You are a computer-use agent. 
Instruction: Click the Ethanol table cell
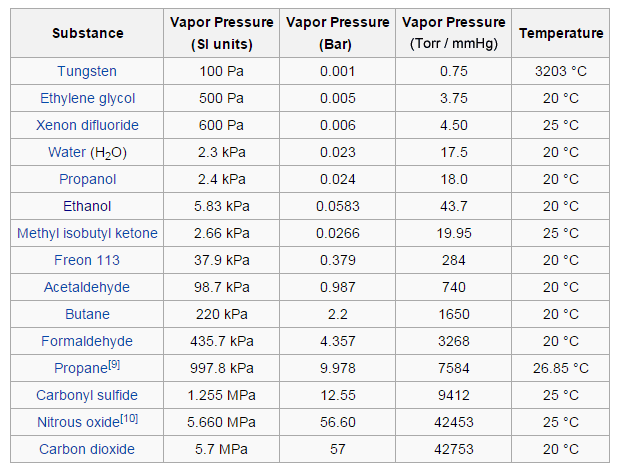click(x=87, y=206)
